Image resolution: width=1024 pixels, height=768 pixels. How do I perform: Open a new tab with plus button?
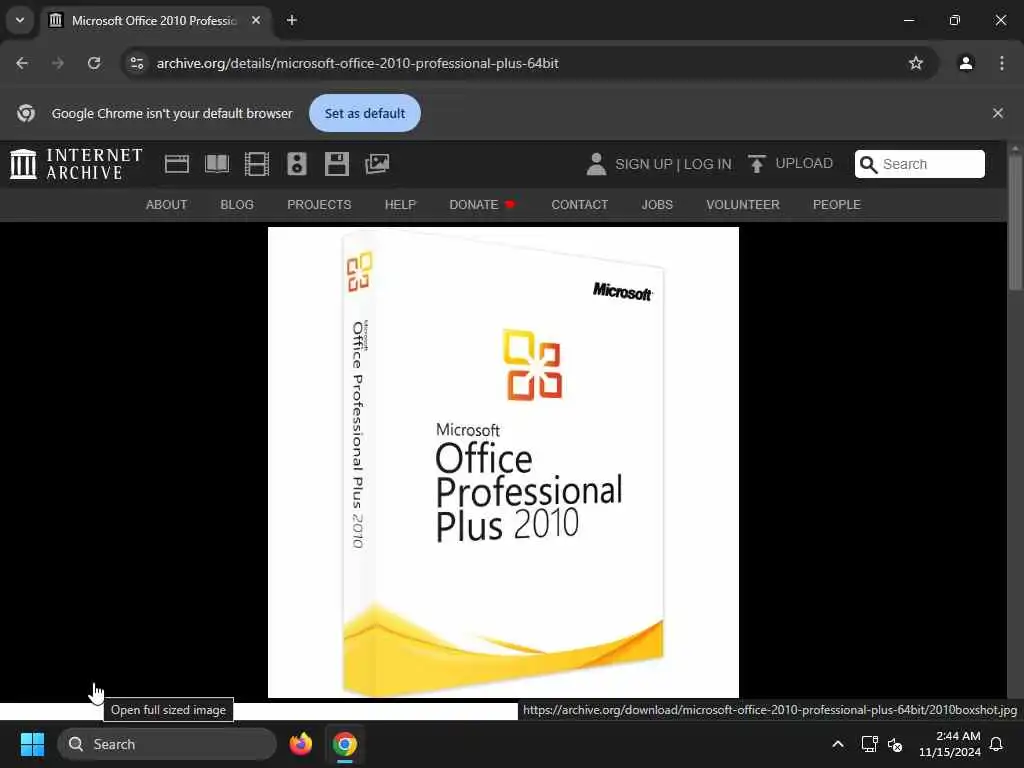click(292, 20)
